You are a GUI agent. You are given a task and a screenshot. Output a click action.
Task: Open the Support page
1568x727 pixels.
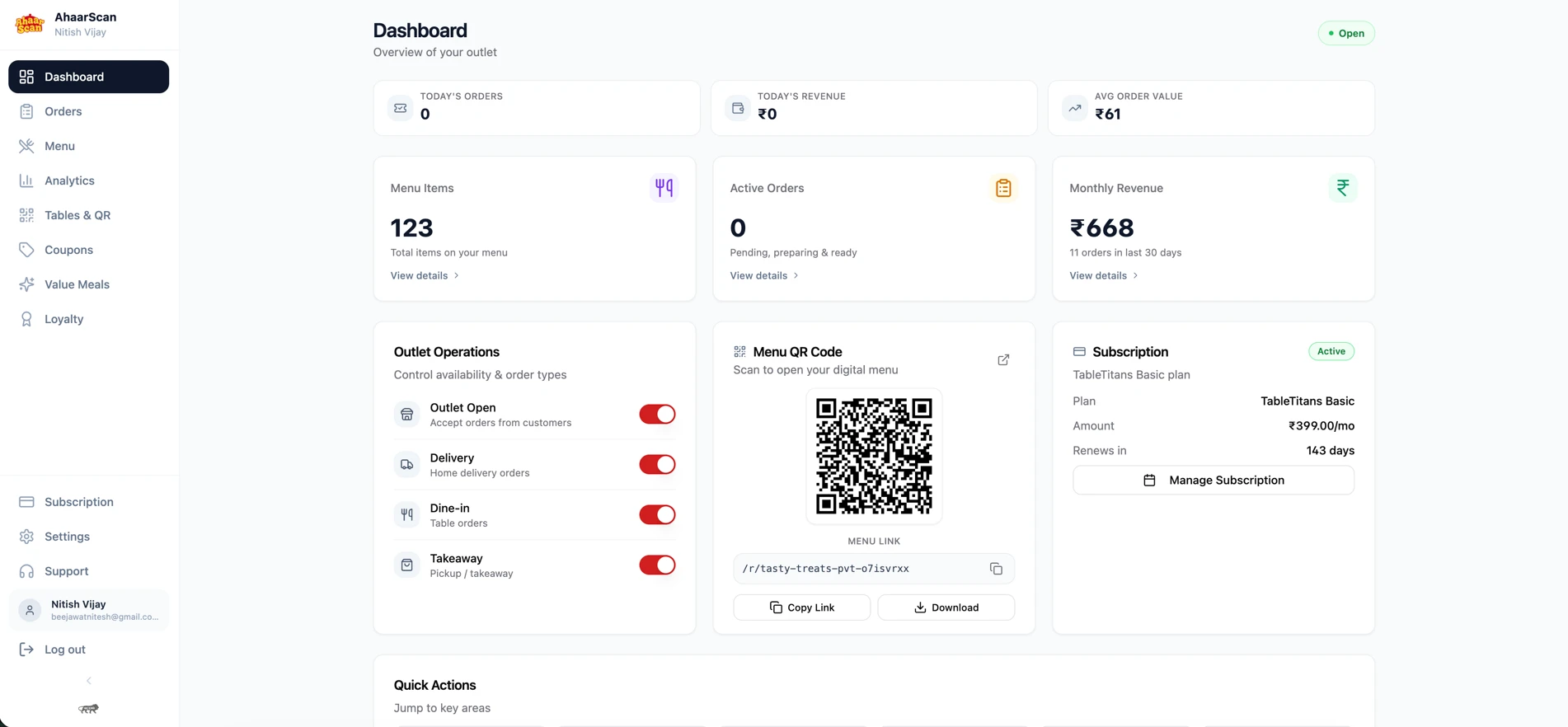89,571
